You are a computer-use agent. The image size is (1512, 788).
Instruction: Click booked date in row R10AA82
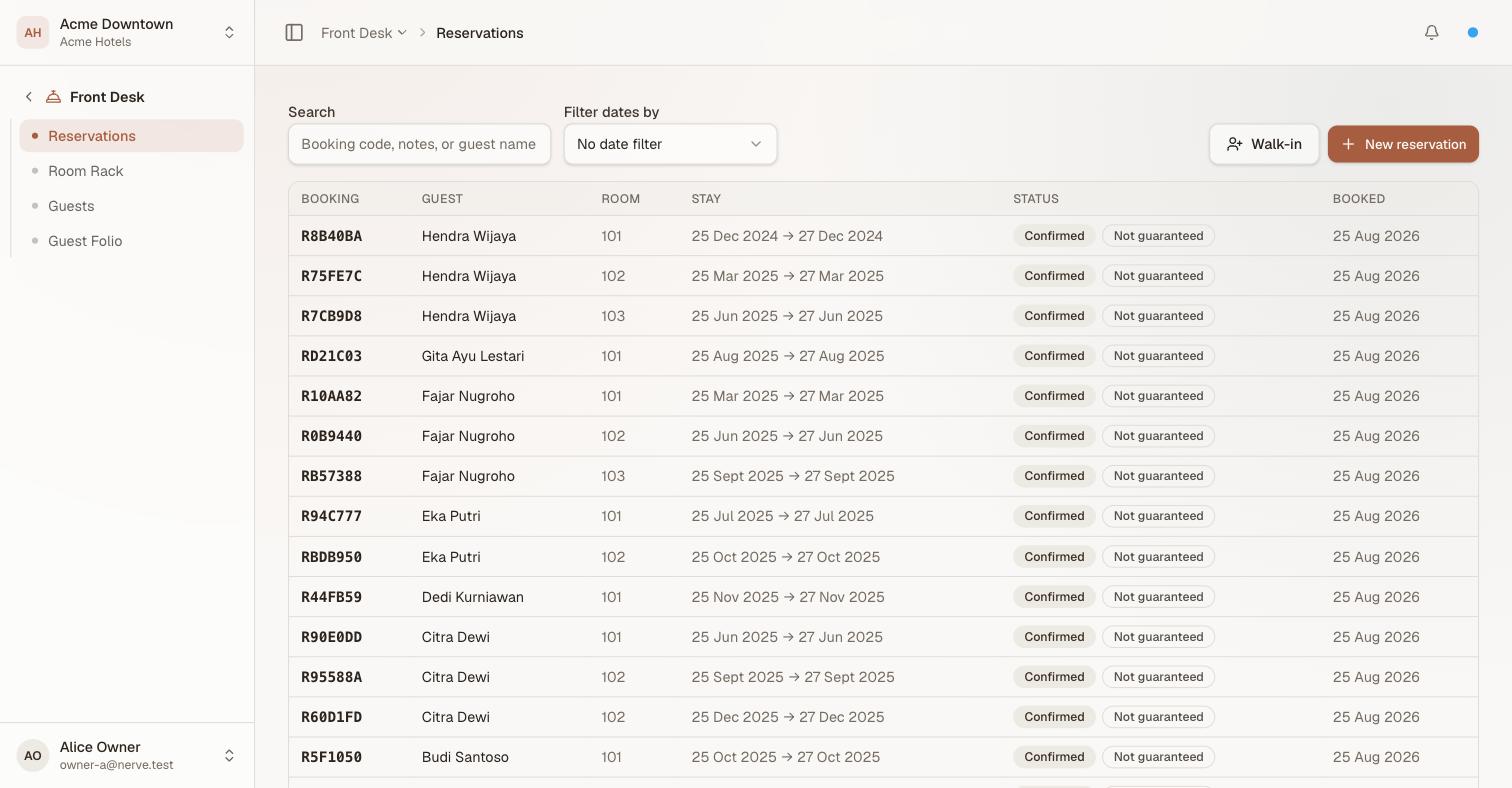click(x=1376, y=396)
